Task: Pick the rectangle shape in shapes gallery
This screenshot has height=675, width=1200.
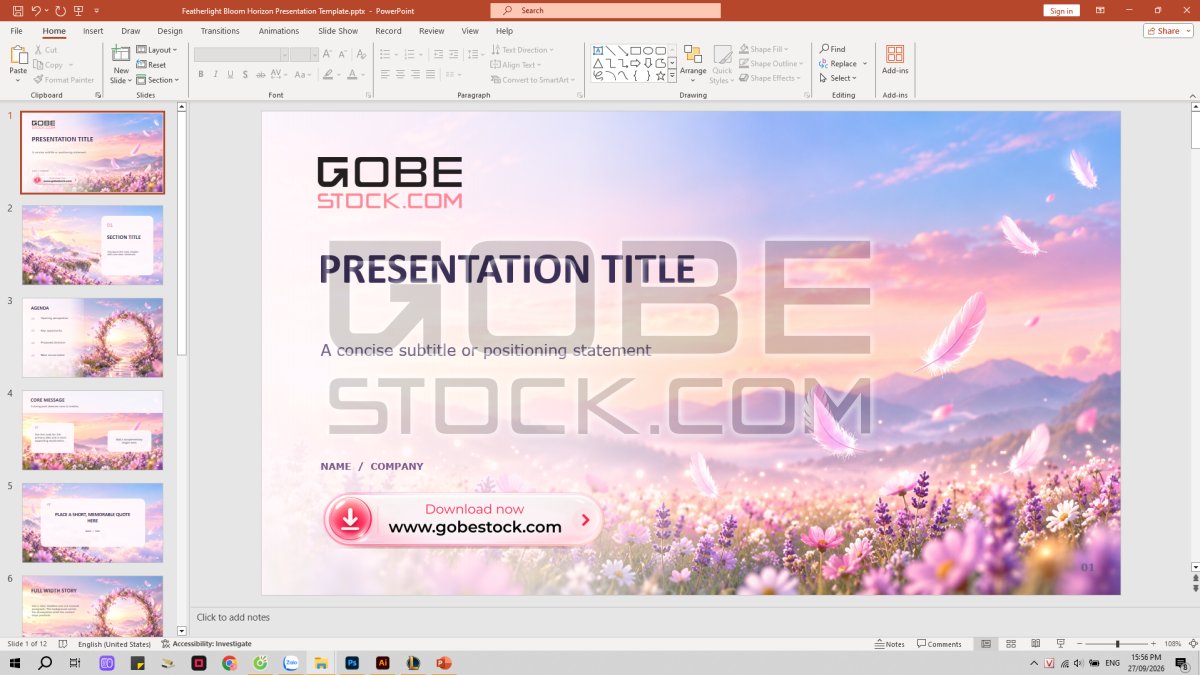Action: tap(635, 50)
